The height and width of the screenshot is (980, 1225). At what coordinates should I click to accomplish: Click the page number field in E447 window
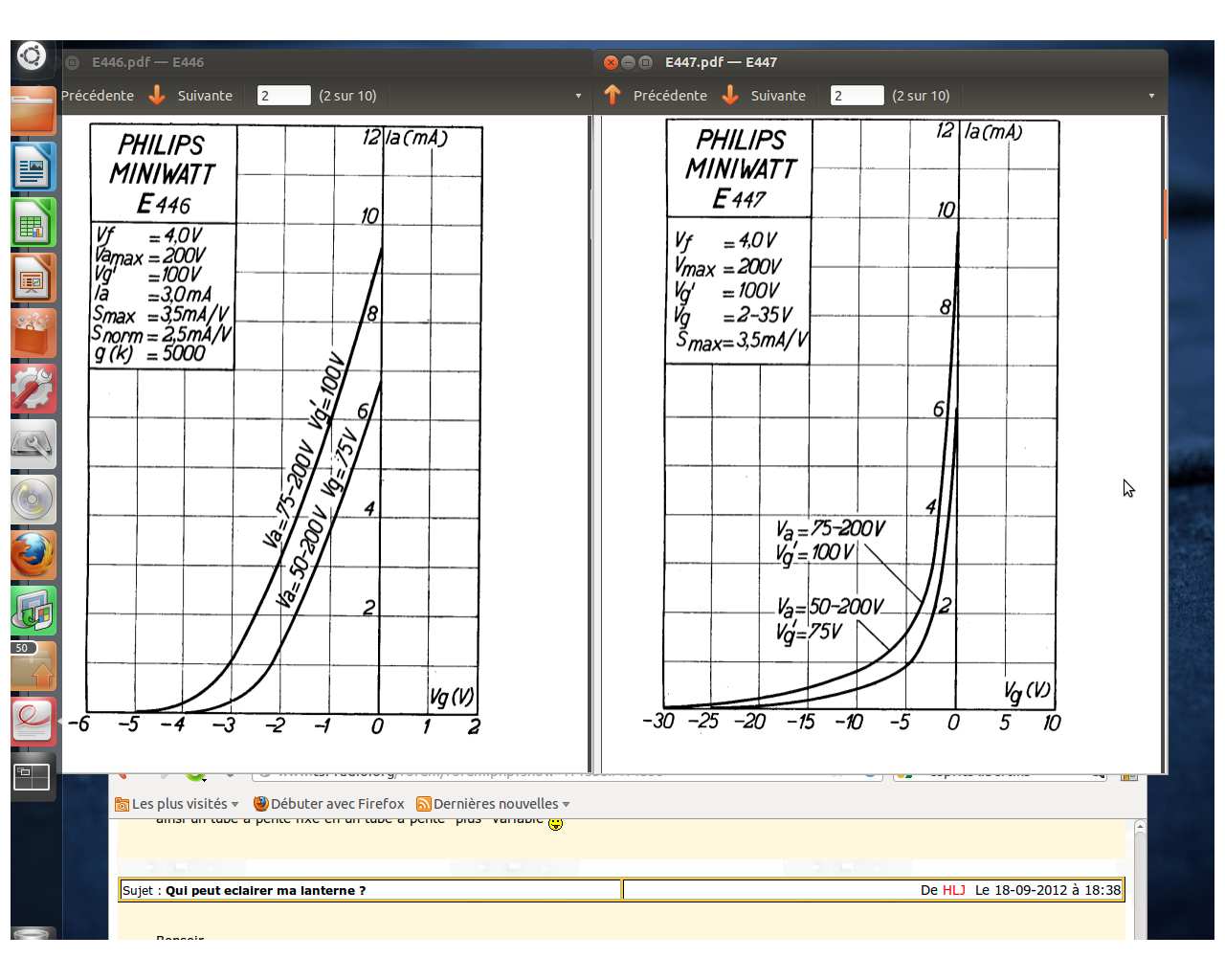click(x=857, y=96)
